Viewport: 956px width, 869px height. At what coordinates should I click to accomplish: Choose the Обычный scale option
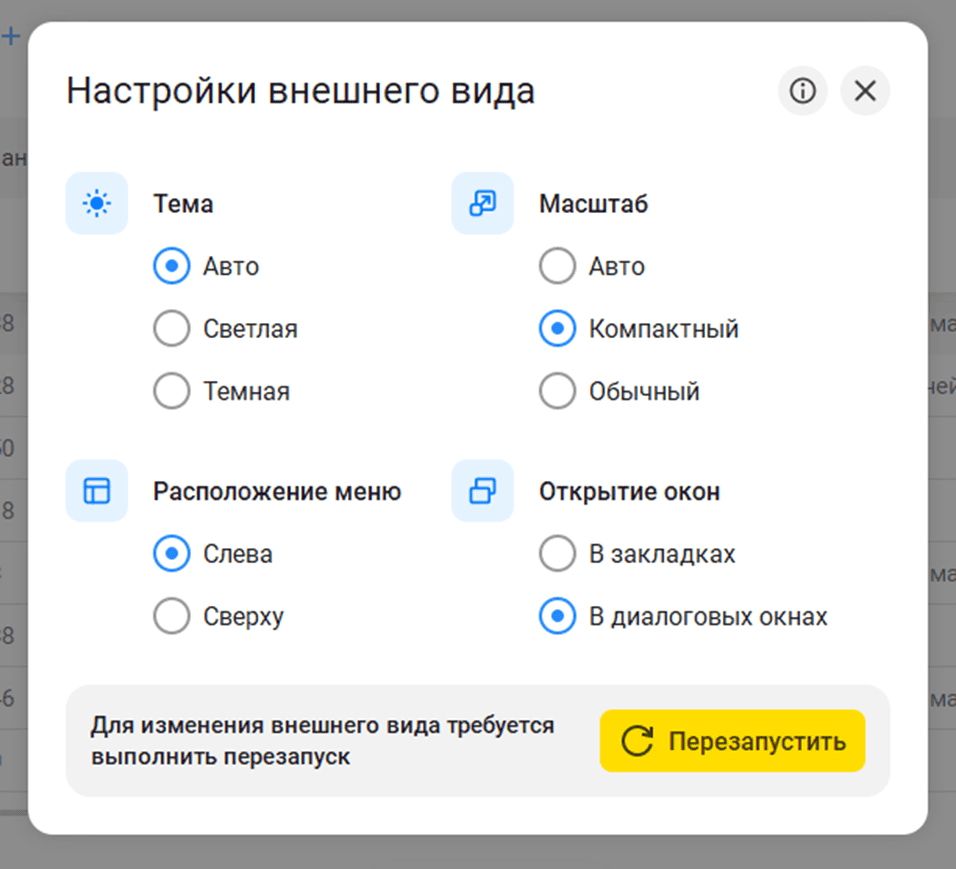558,391
